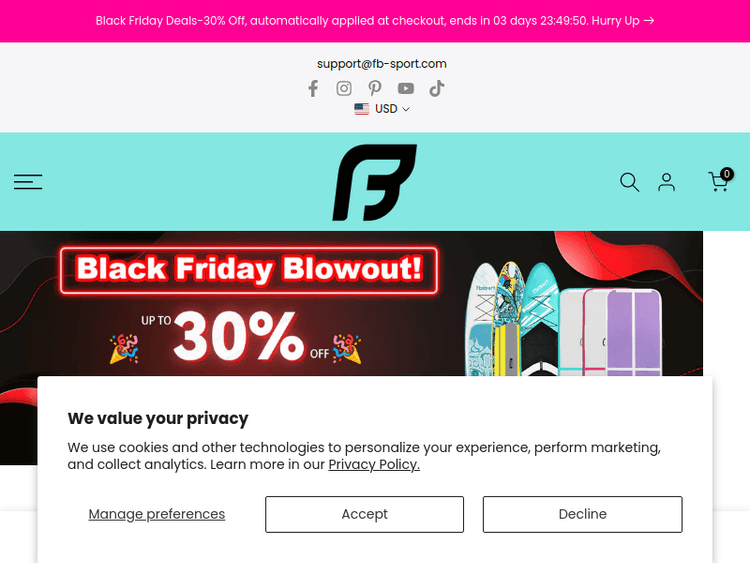Open the YouTube social icon
Viewport: 750px width, 563px height.
pyautogui.click(x=405, y=88)
